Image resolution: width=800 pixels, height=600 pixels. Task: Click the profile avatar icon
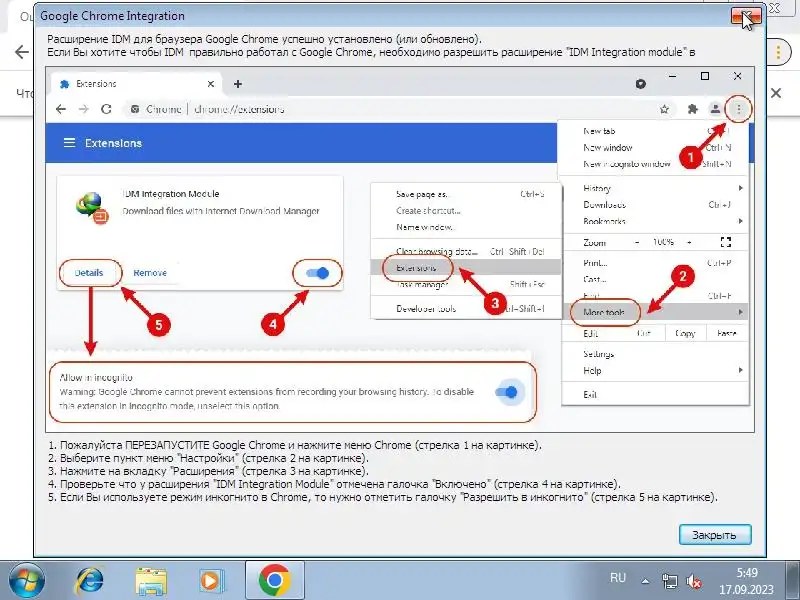coord(715,109)
